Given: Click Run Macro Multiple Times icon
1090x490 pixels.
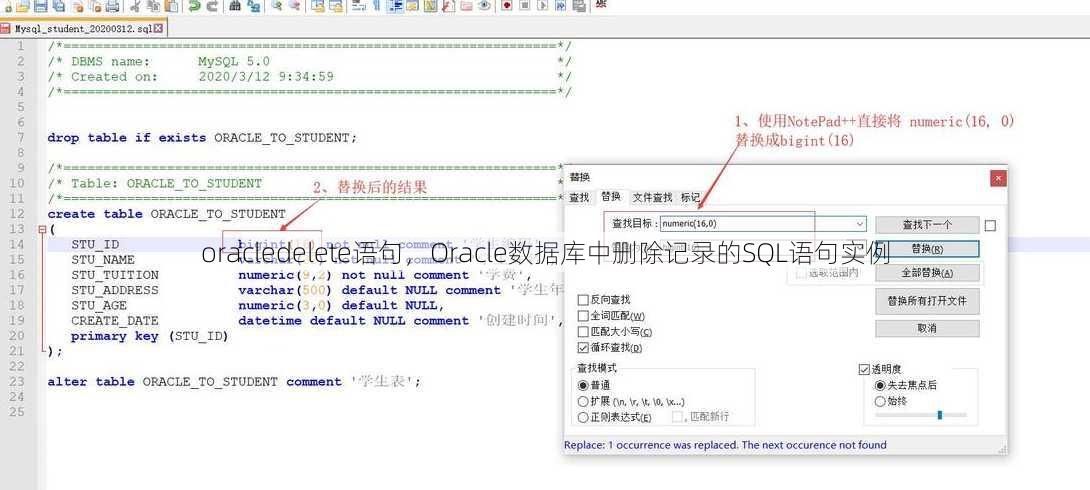Looking at the screenshot, I should click(560, 6).
